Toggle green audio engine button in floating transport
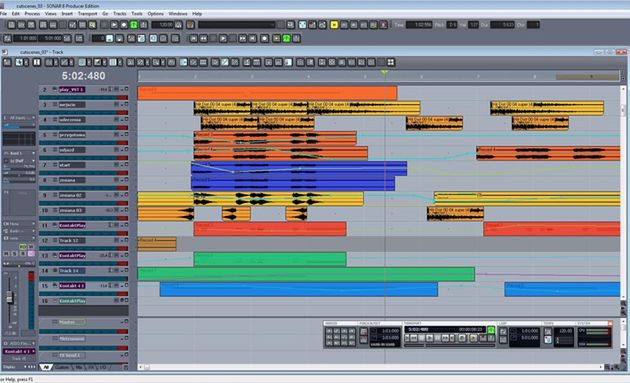Viewport: 630px width, 383px height. point(491,330)
